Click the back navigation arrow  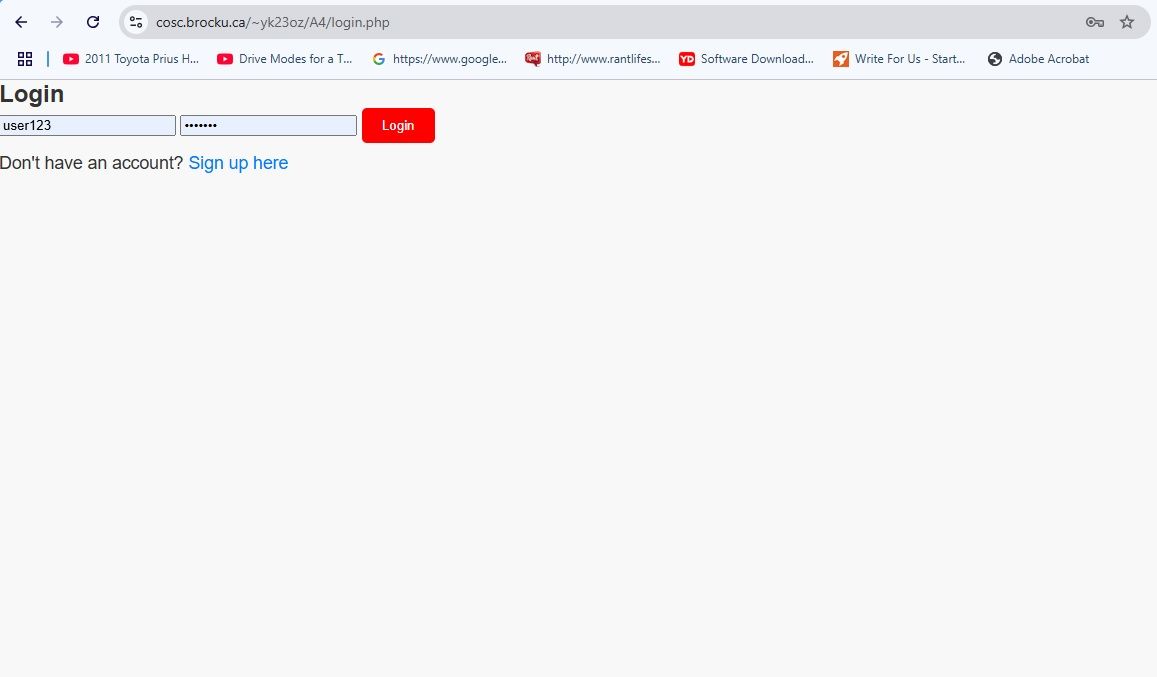[21, 22]
